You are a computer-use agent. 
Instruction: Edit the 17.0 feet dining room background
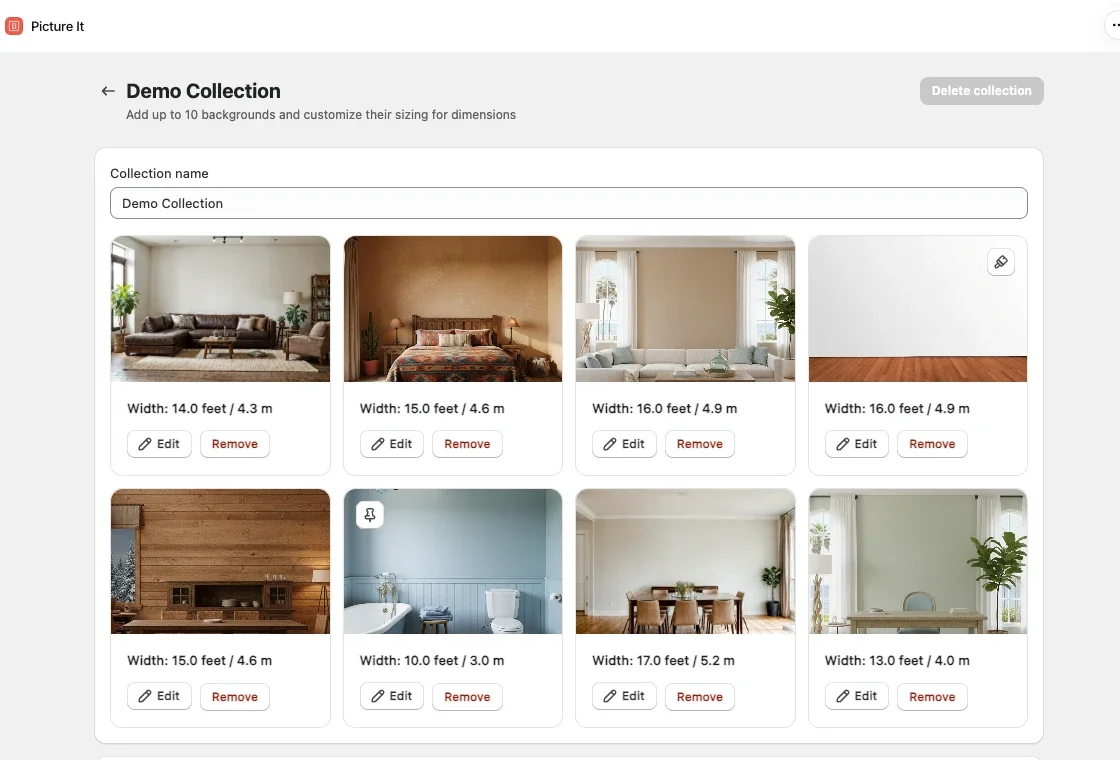pos(624,696)
